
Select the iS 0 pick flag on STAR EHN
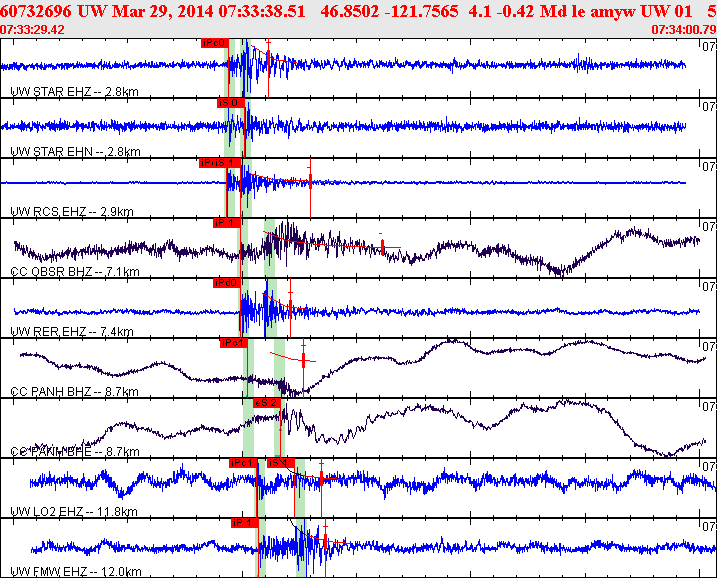[230, 103]
